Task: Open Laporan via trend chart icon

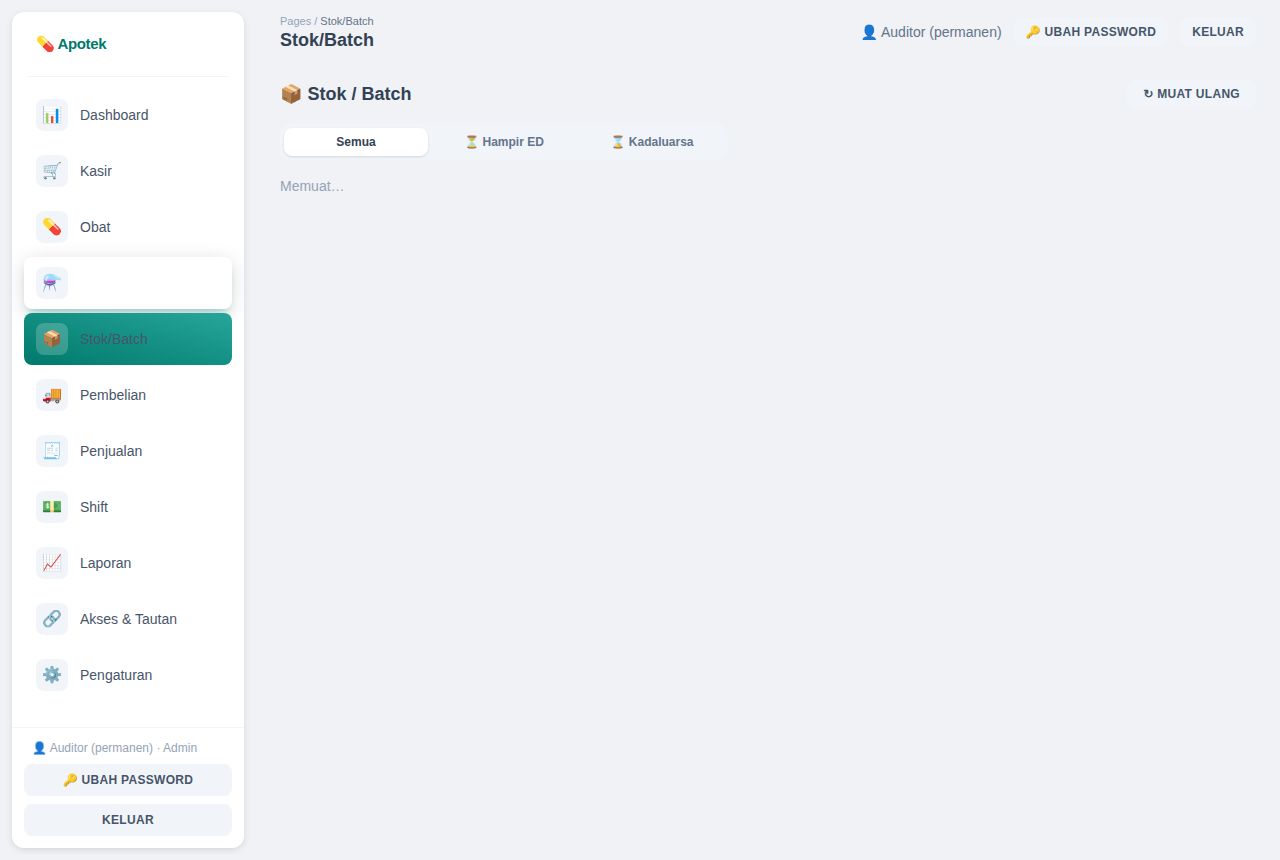Action: [52, 563]
